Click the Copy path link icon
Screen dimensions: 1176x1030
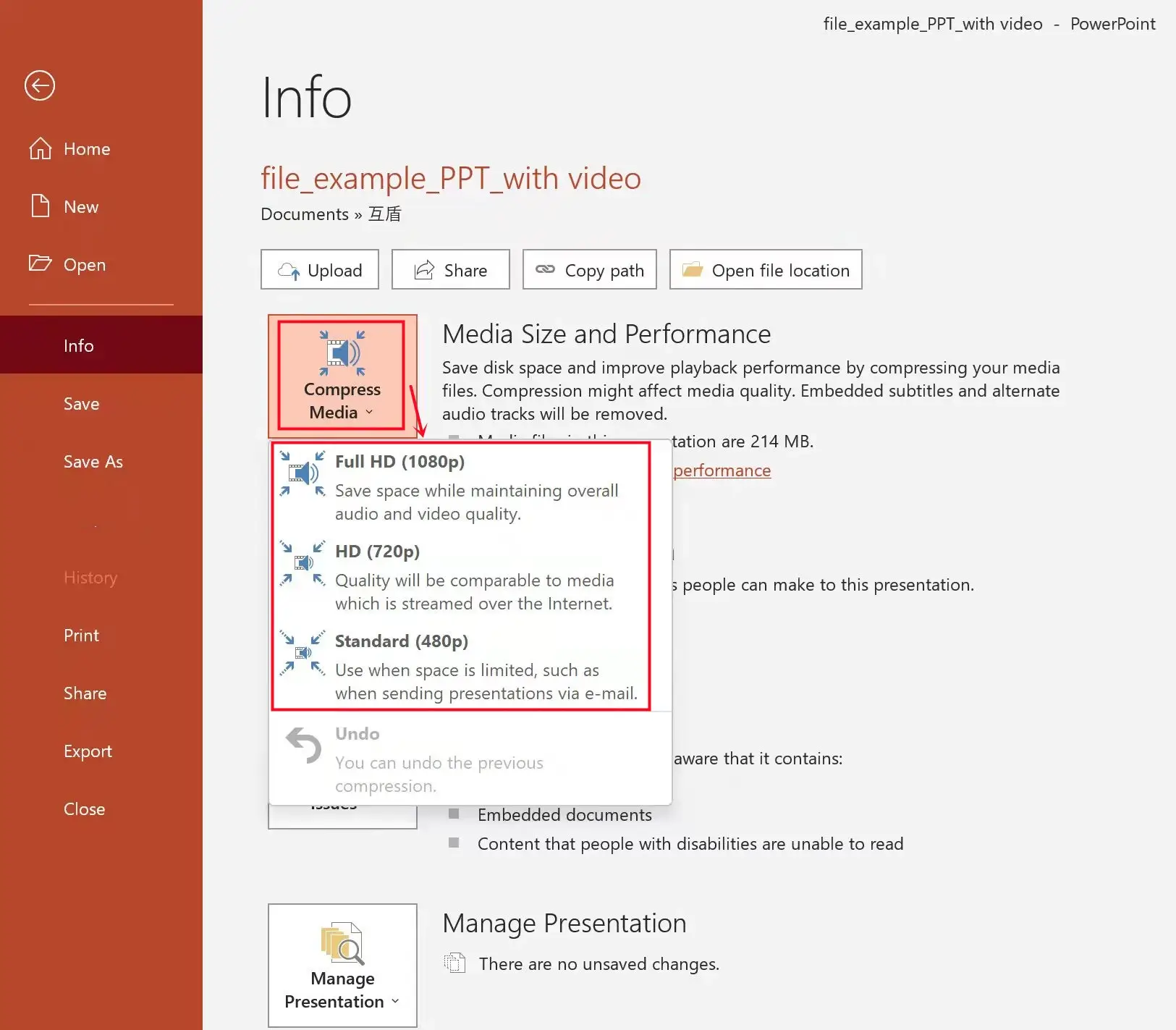[544, 269]
